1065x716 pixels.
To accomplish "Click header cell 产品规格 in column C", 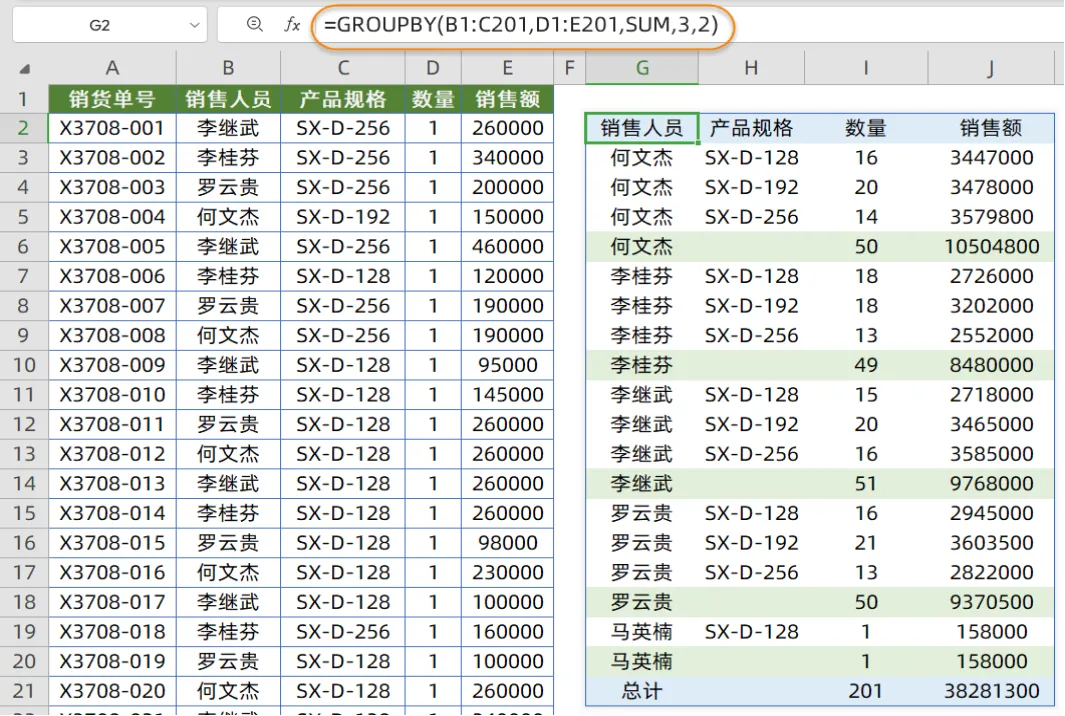I will [x=343, y=99].
